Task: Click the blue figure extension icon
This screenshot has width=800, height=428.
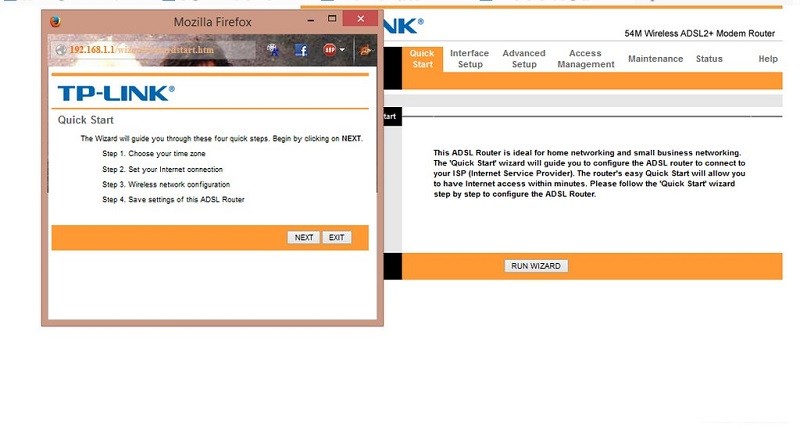Action: (x=273, y=49)
